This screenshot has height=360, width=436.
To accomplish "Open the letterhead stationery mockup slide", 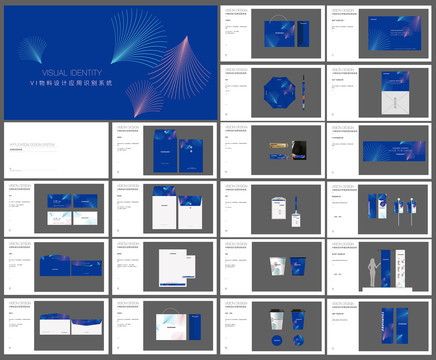I will tap(164, 267).
